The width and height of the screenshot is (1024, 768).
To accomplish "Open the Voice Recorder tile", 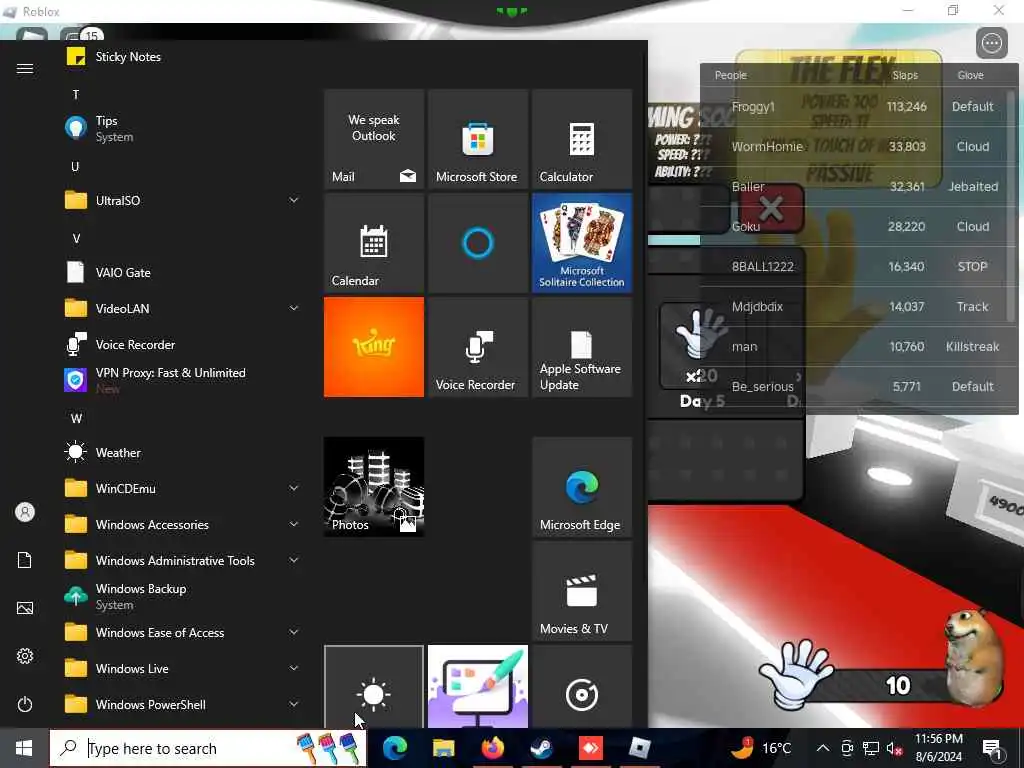I will click(477, 347).
